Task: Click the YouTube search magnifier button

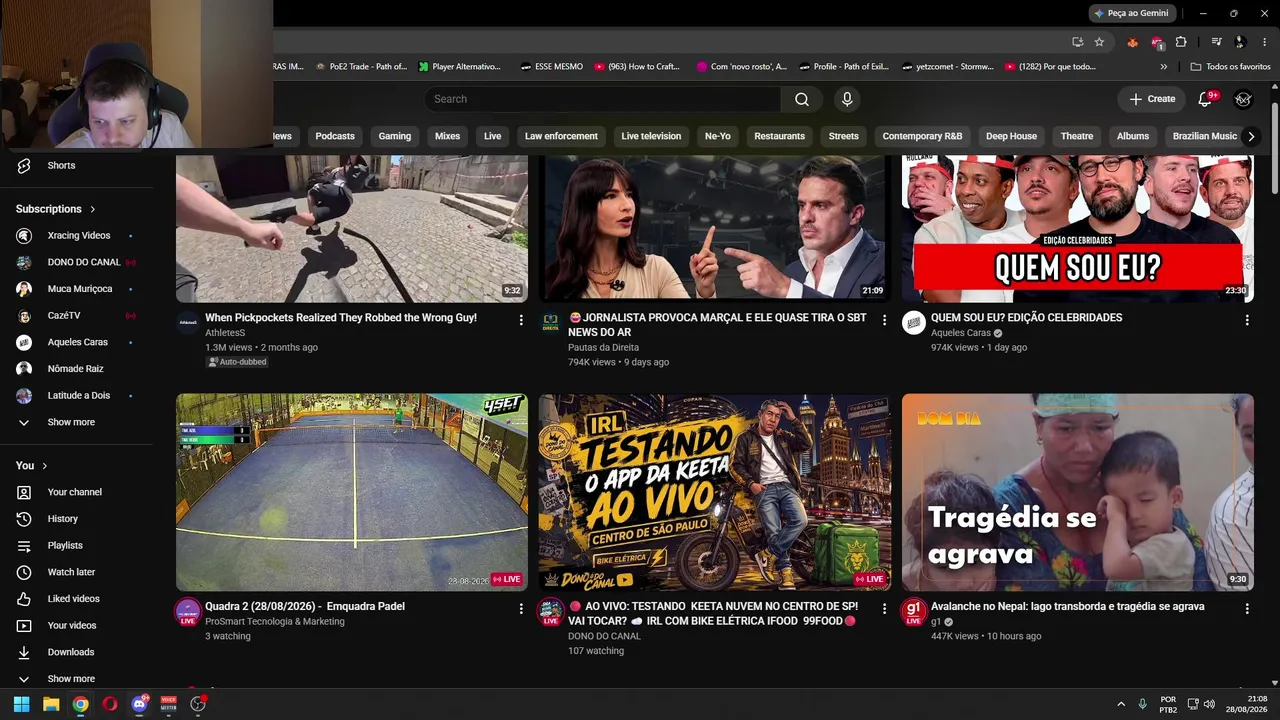Action: (802, 99)
